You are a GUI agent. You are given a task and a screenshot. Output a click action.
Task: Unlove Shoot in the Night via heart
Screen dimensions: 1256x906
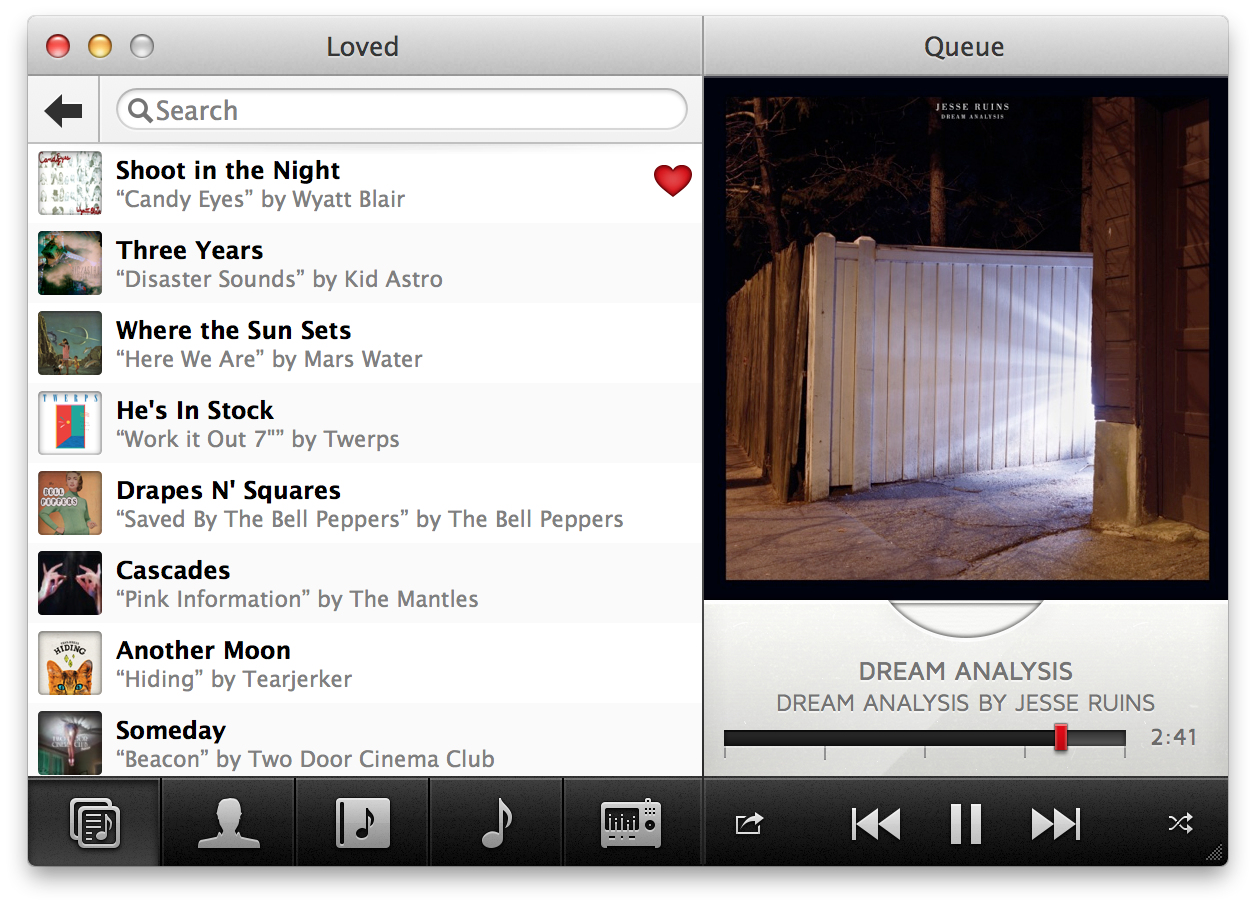click(x=673, y=180)
